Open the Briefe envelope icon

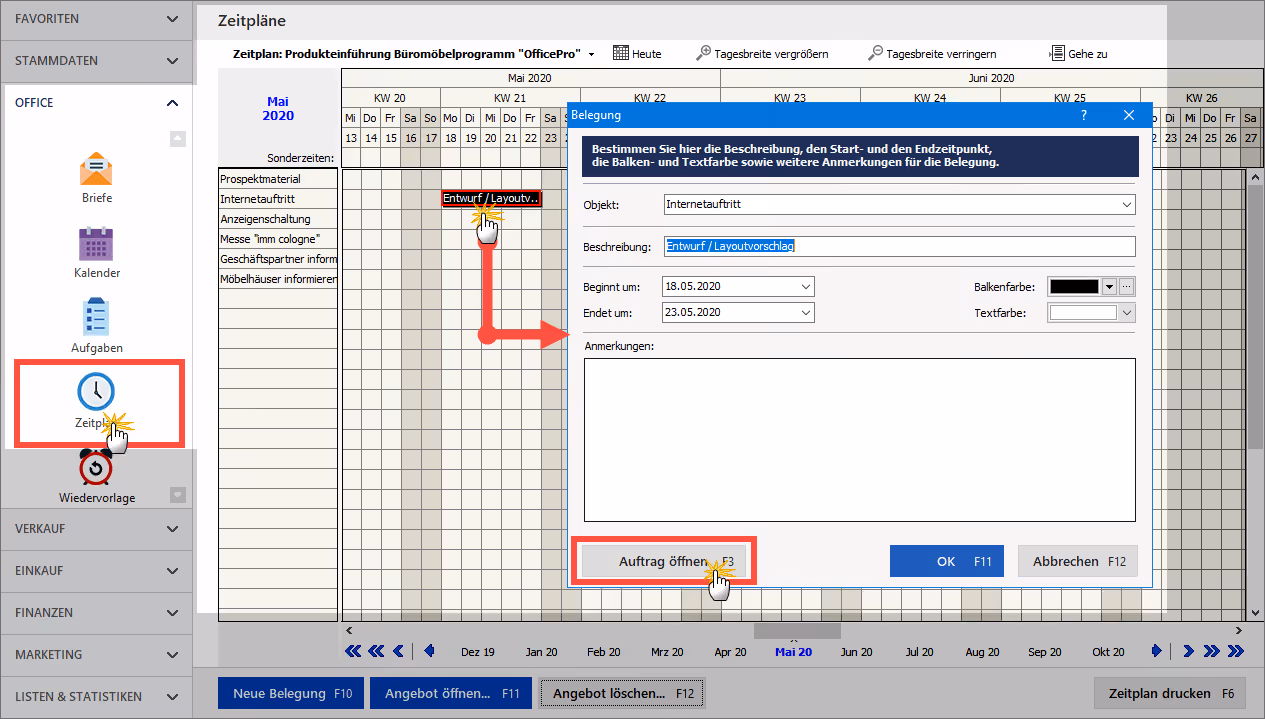97,170
